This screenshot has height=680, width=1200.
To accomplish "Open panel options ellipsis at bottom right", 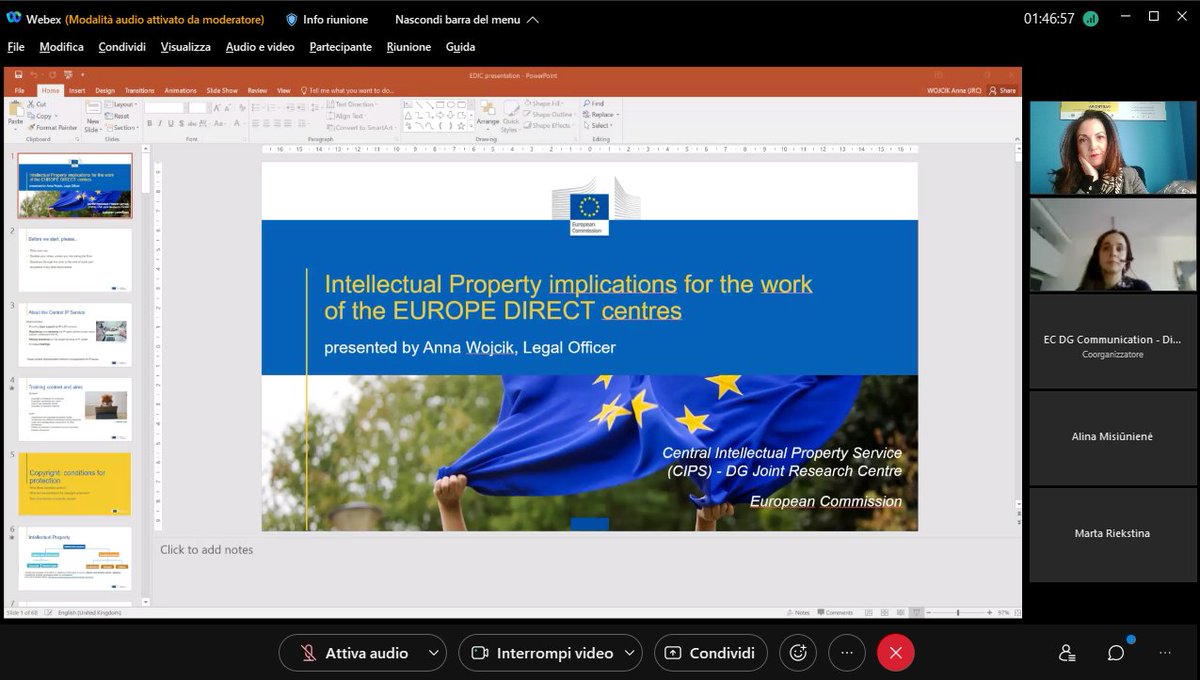I will [x=1164, y=653].
